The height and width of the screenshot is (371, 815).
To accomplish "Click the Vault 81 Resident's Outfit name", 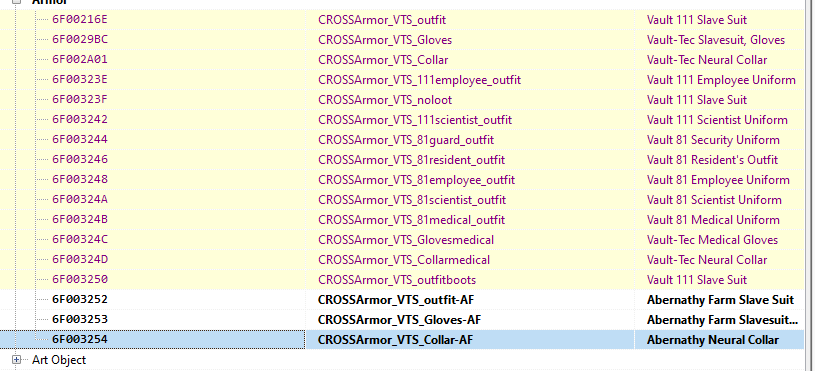I will point(712,160).
